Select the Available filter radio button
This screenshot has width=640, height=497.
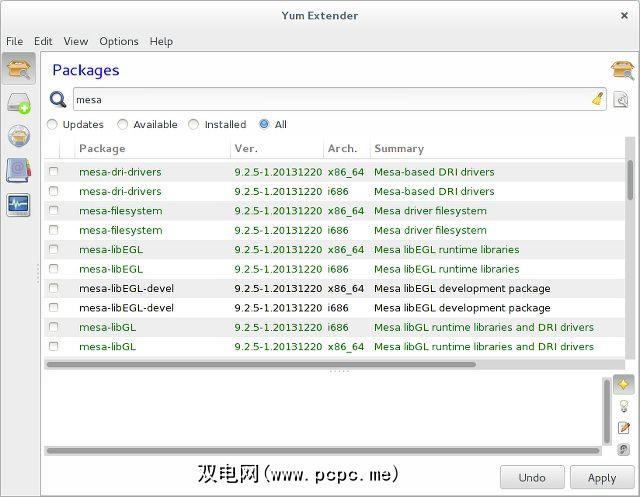[123, 125]
